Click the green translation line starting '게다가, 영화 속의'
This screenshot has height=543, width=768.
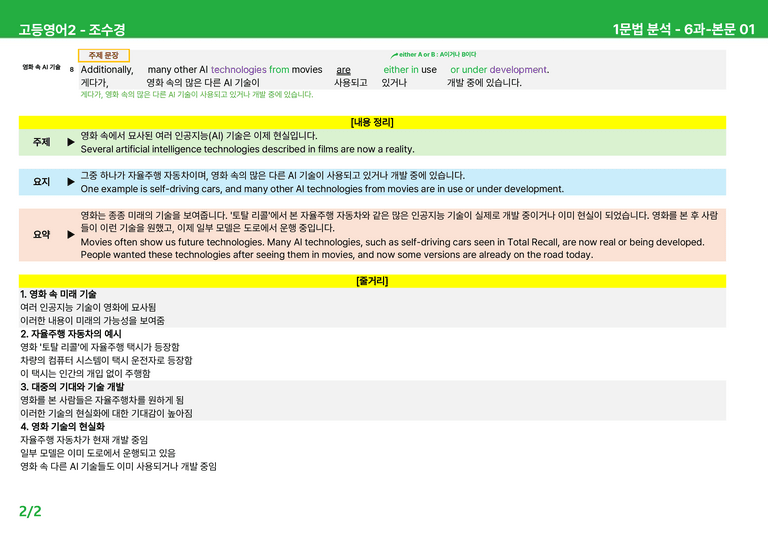click(x=197, y=94)
